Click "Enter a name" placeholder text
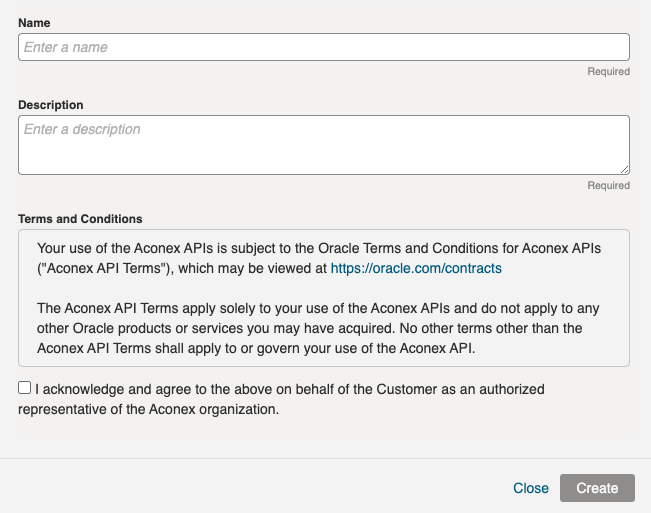 click(x=66, y=47)
